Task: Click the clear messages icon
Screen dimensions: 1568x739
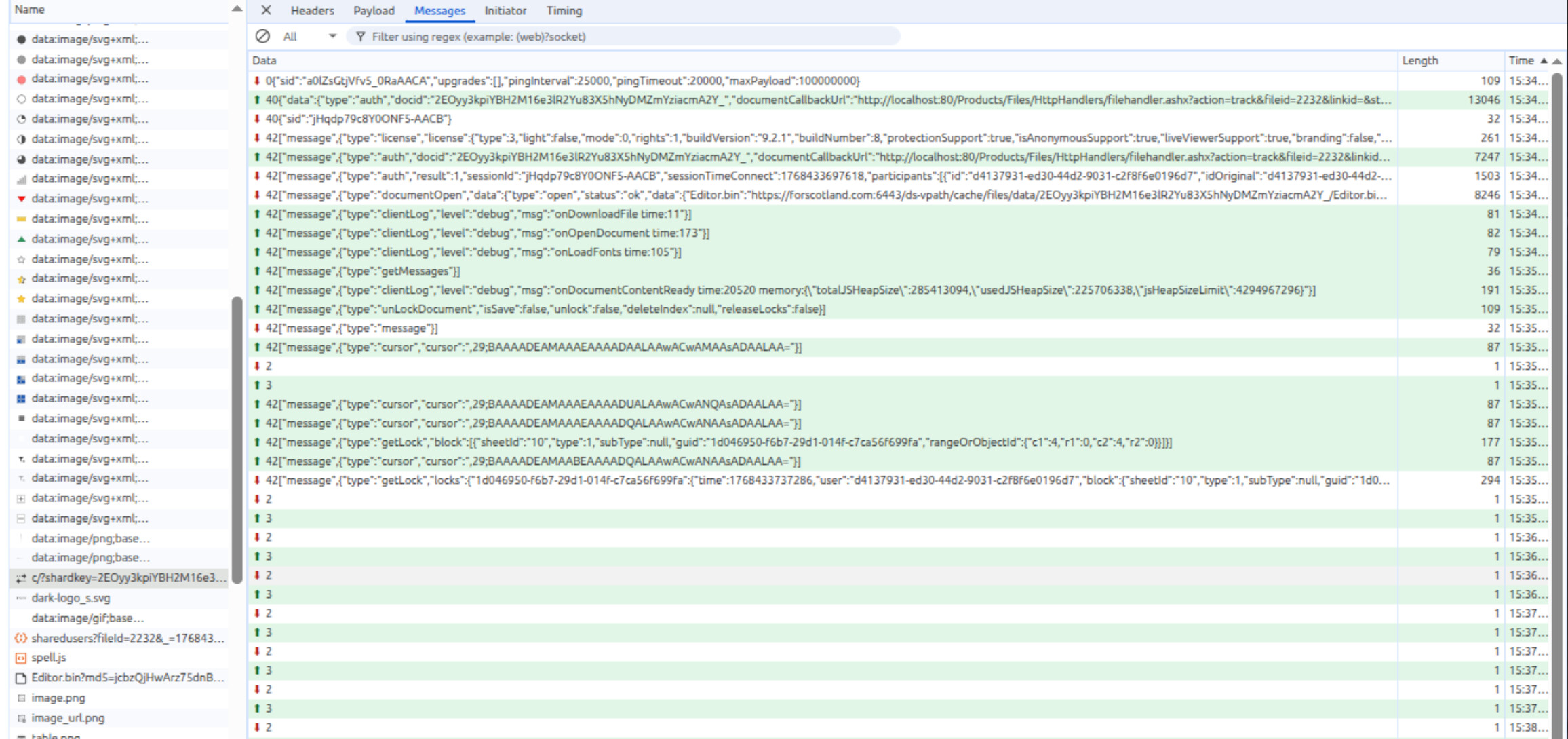Action: pyautogui.click(x=262, y=37)
